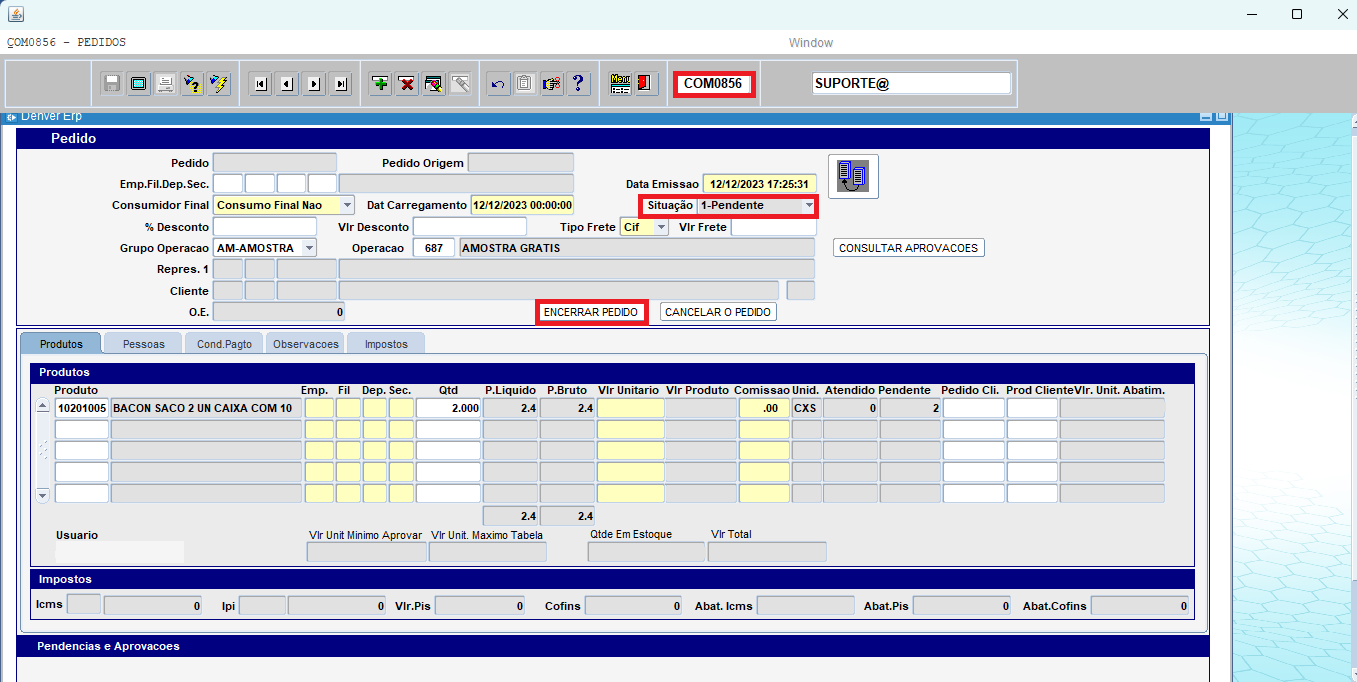The width and height of the screenshot is (1357, 682).
Task: Click the SUPORTE@ user field
Action: pos(912,84)
